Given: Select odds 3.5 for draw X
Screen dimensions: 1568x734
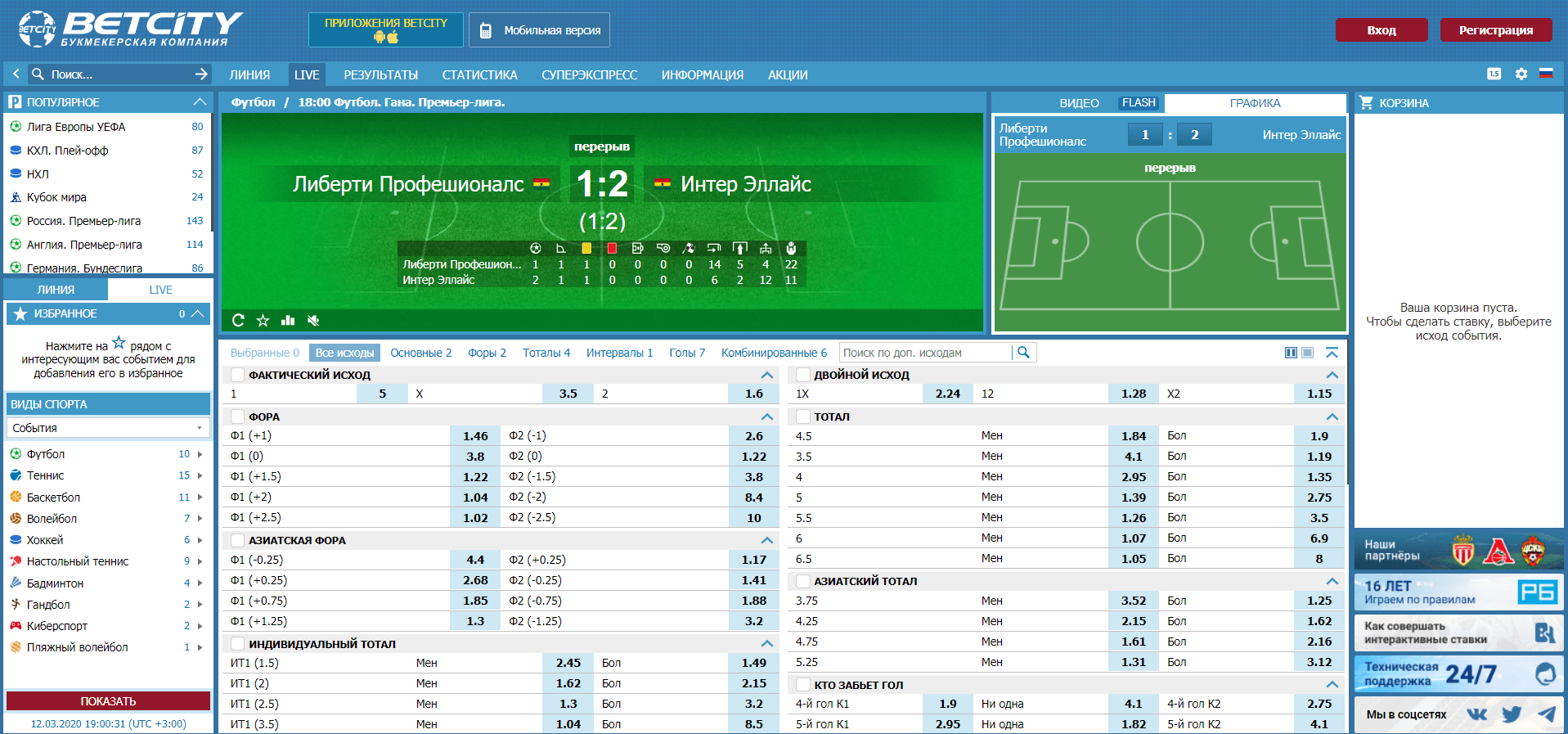Looking at the screenshot, I should click(x=568, y=394).
